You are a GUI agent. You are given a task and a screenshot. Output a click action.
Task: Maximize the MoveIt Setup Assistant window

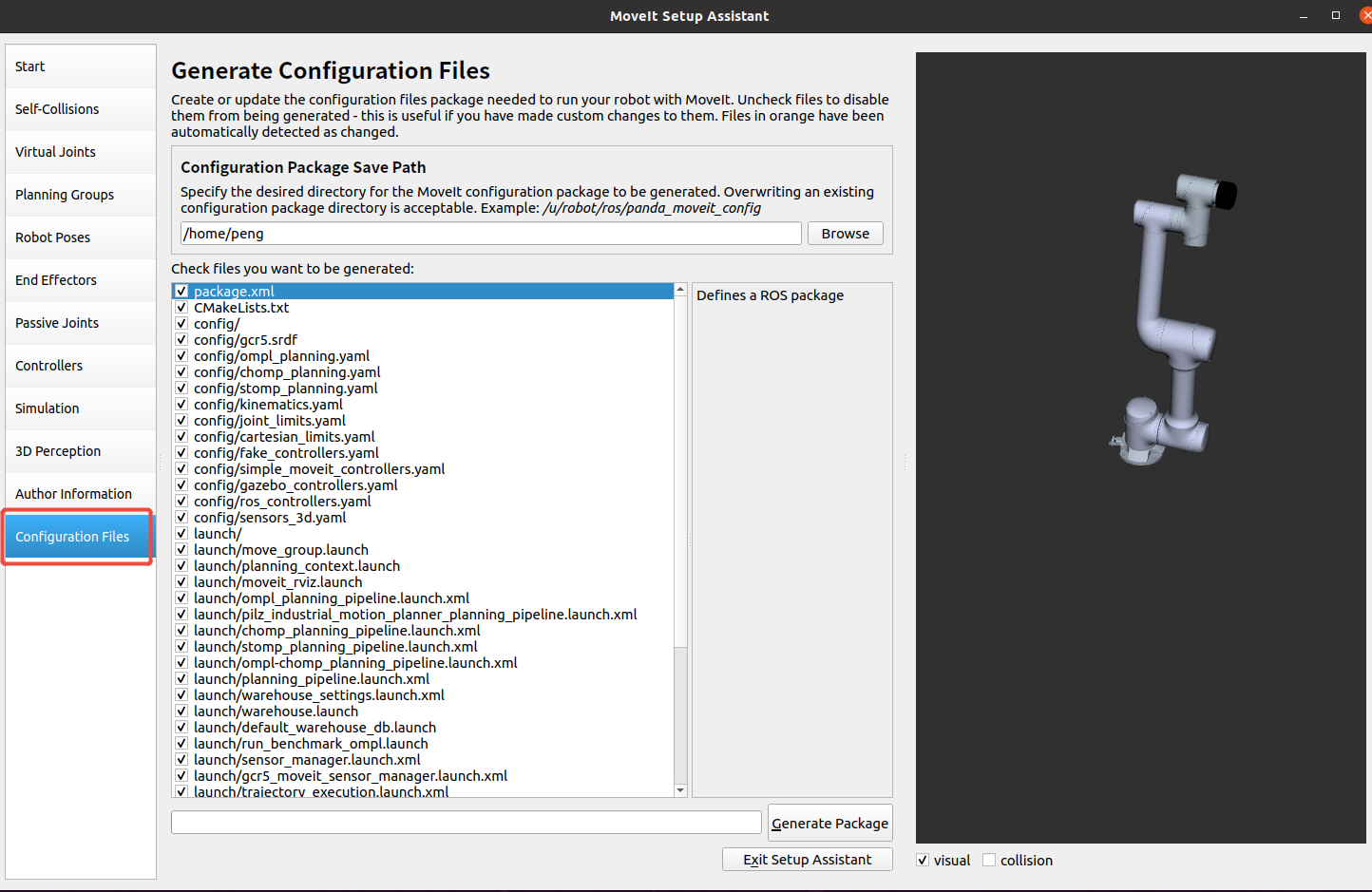click(x=1335, y=16)
